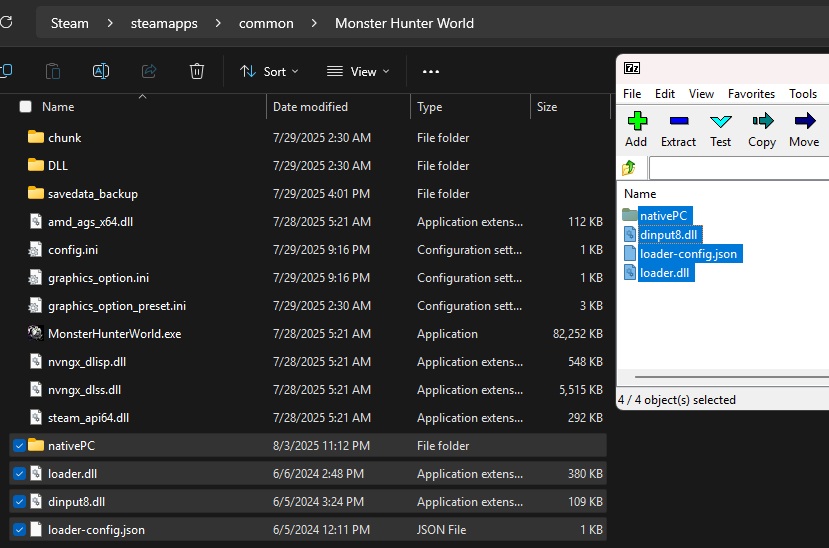Click the Extract icon in 7-Zip
Viewport: 829px width, 548px height.
[x=678, y=128]
